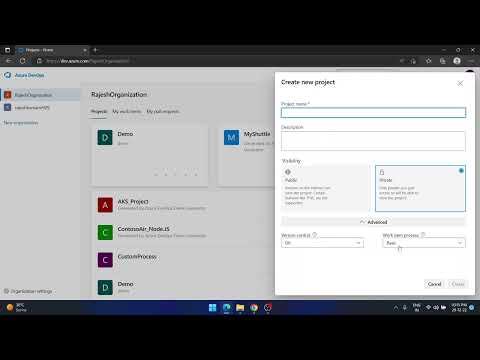Open the CustomProcess project
Viewport: 480px width, 360px height.
coord(137,256)
